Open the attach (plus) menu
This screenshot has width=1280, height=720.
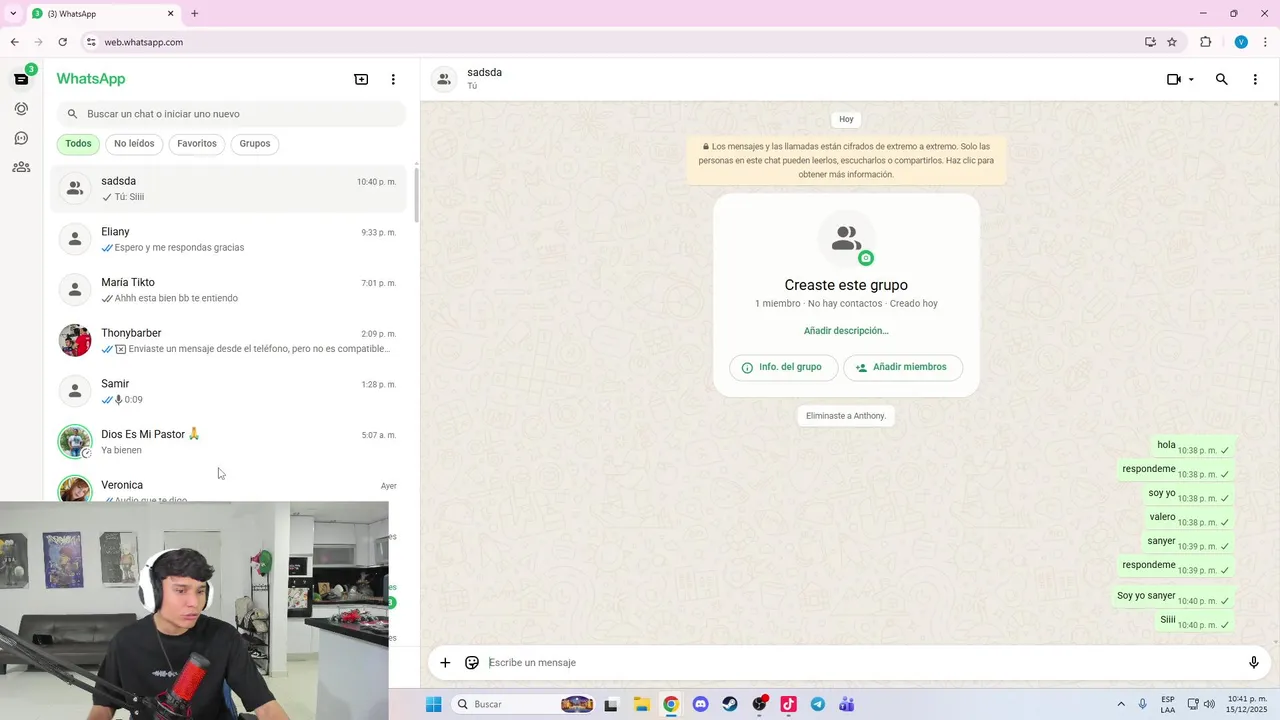pos(445,662)
